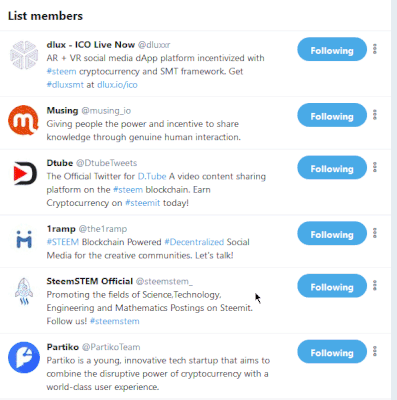The height and width of the screenshot is (400, 397).
Task: Open the #Decentralized hashtag in 1ramp bio
Action: tap(194, 242)
